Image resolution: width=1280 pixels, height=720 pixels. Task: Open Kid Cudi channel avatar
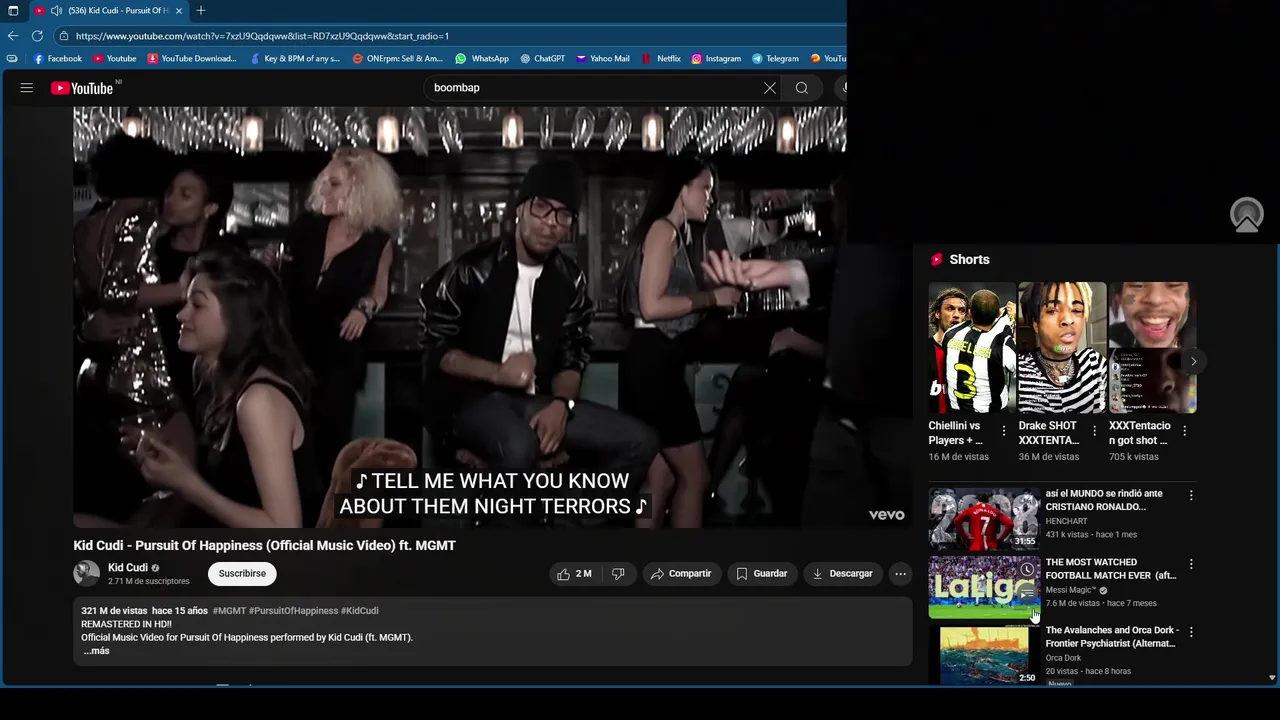87,573
